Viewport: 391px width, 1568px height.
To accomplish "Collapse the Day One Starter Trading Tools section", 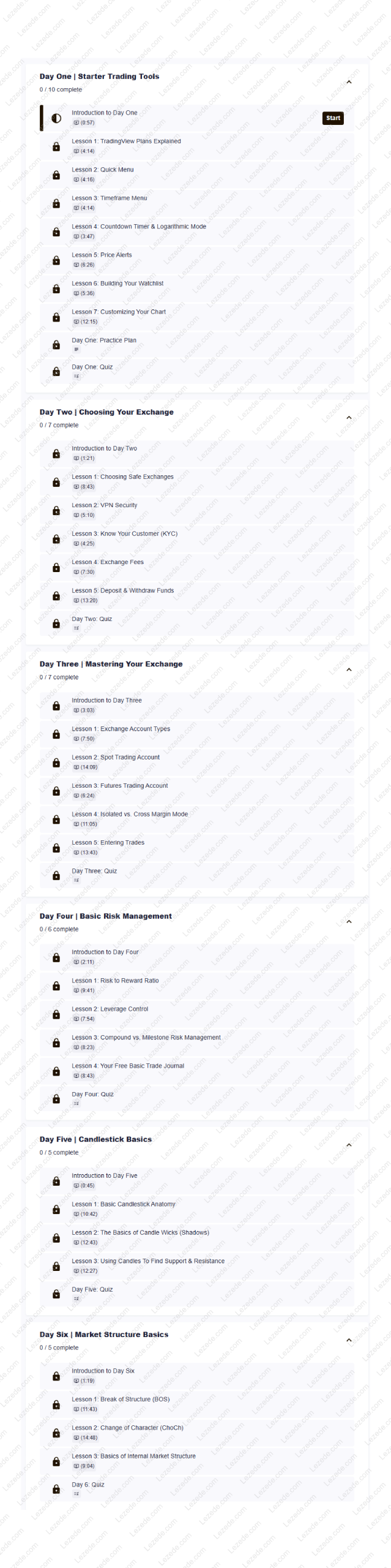I will [349, 82].
